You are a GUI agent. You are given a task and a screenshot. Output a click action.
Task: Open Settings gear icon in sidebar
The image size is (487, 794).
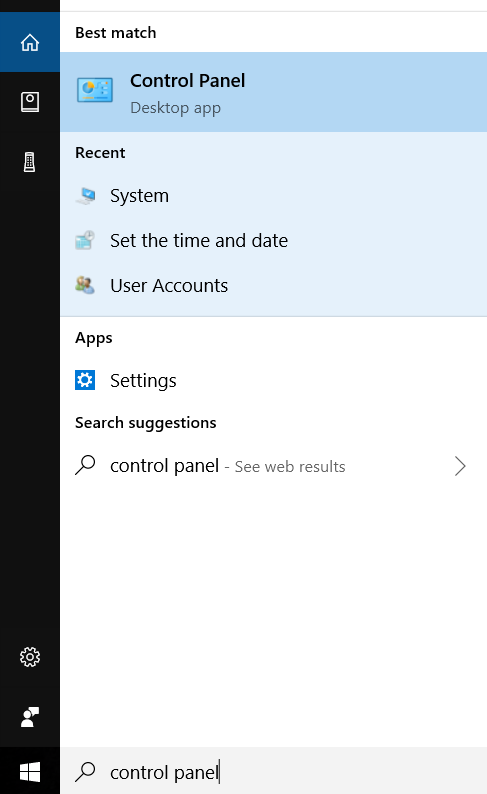coord(30,657)
